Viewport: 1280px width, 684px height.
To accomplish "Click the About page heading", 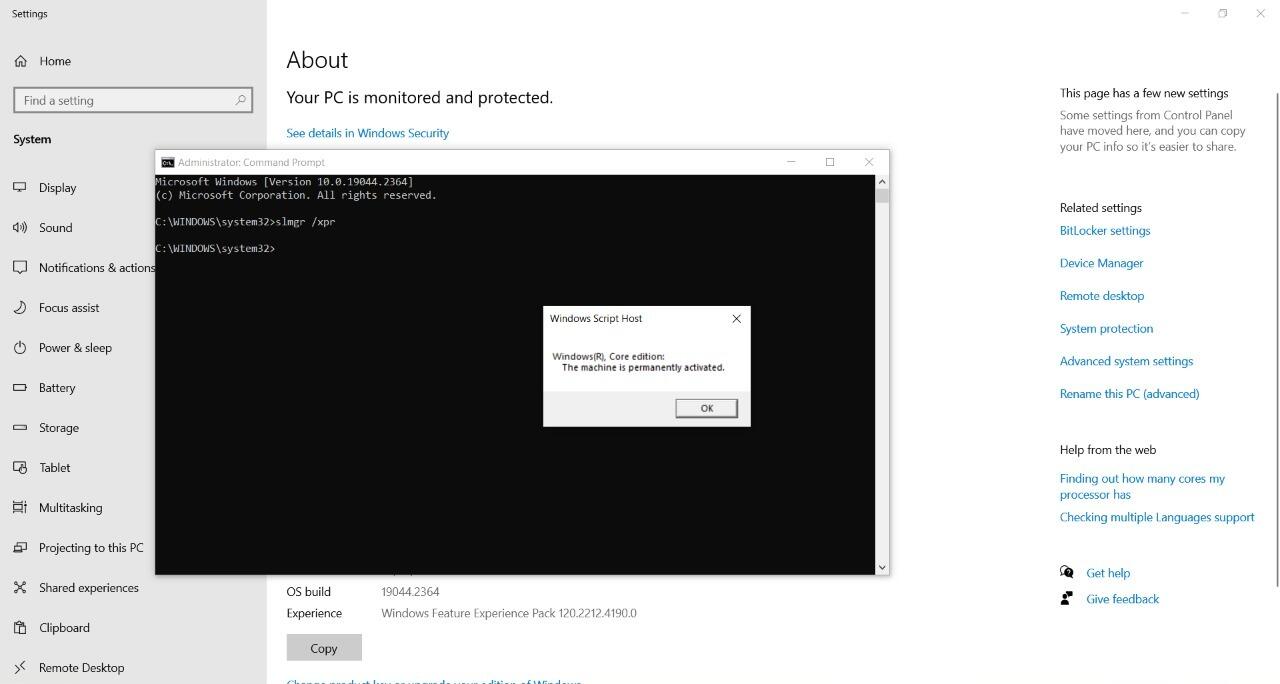I will pyautogui.click(x=317, y=60).
